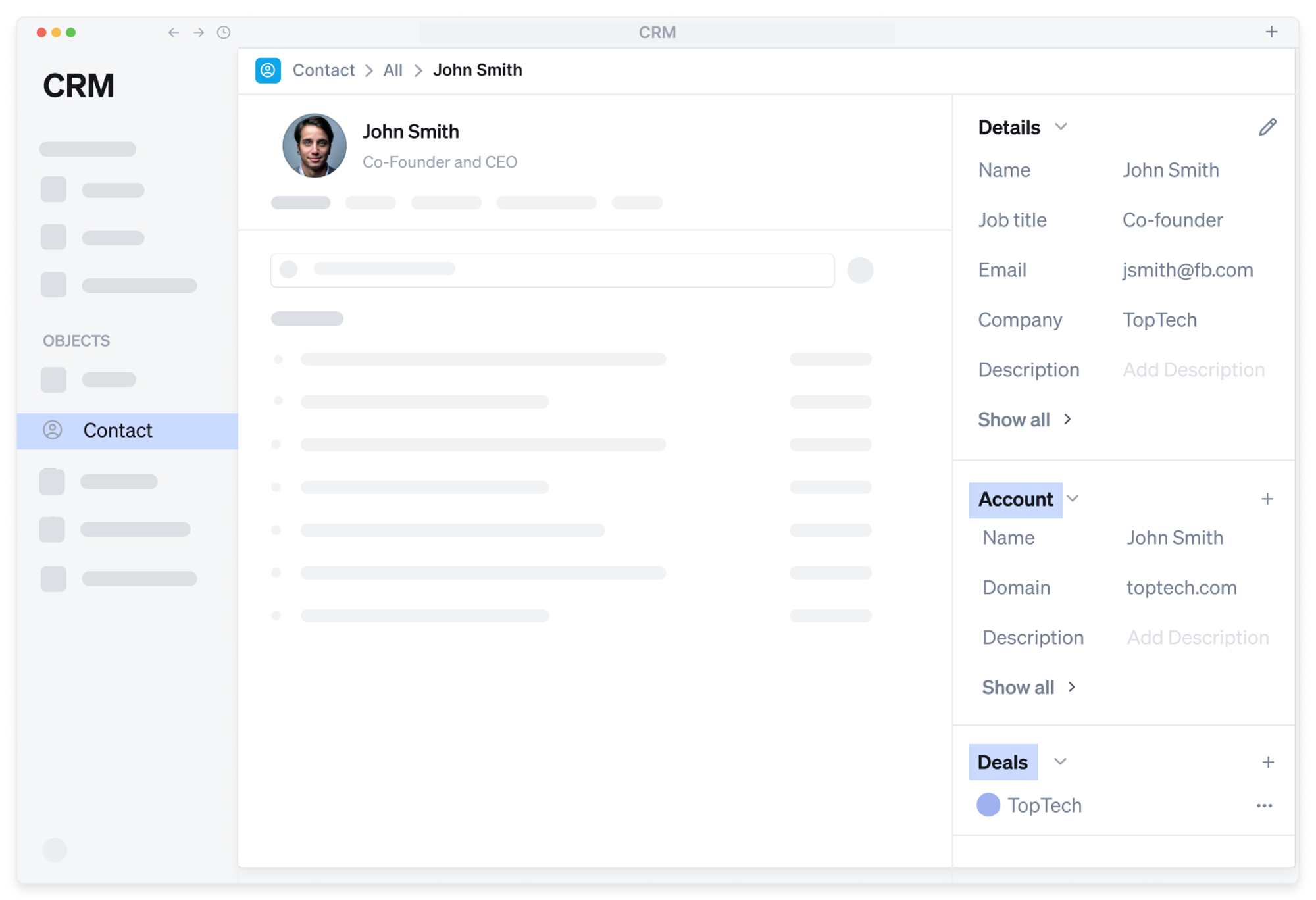Collapse the Account section chevron

tap(1073, 499)
